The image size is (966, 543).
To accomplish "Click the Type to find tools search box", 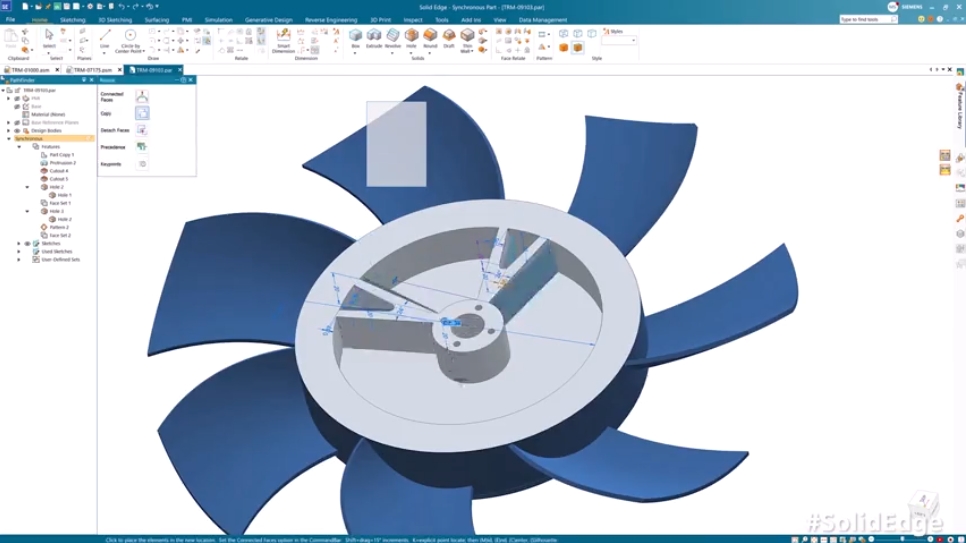I will coord(865,19).
